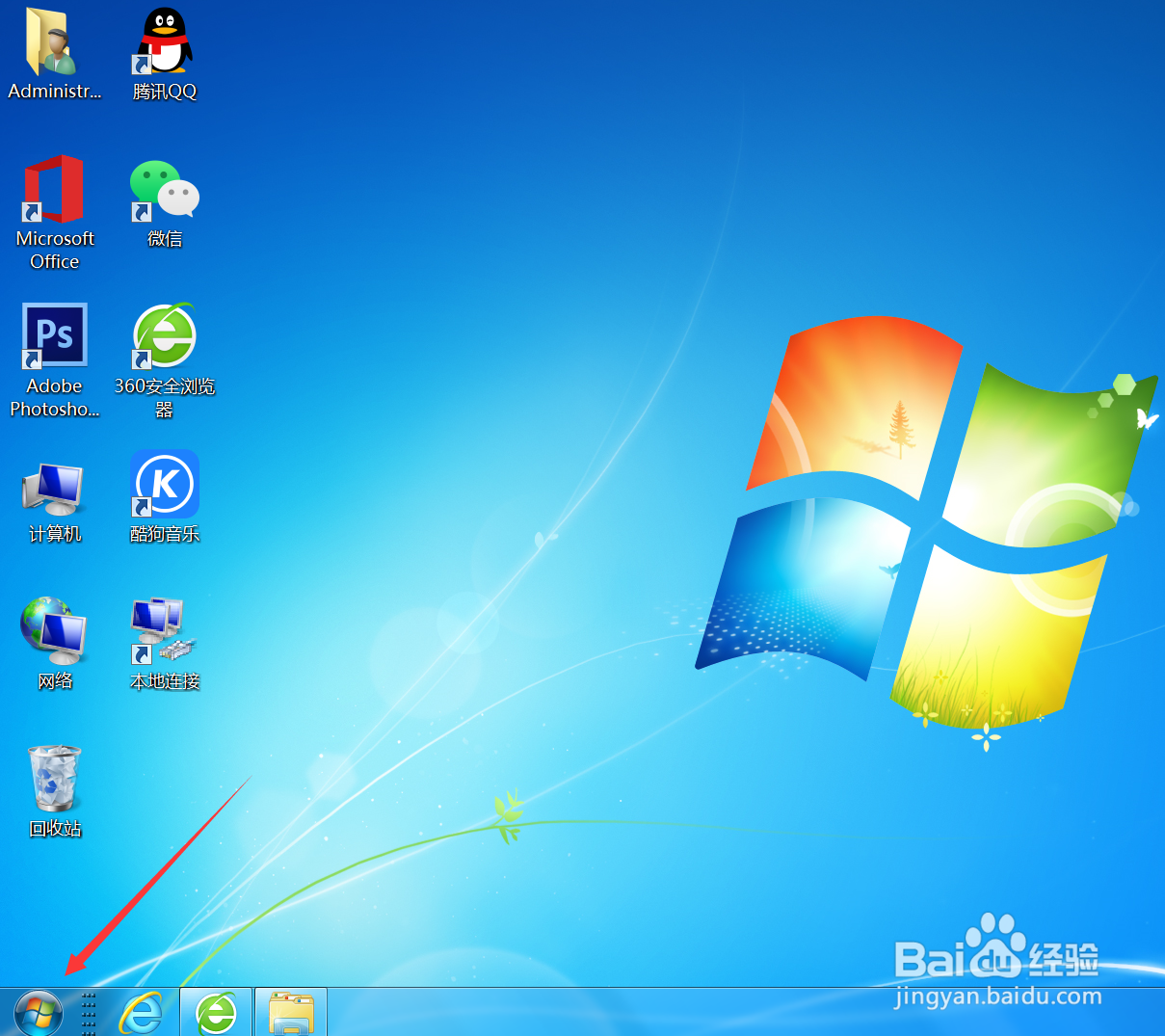Click the 腾讯QQ icon label text

click(x=164, y=92)
